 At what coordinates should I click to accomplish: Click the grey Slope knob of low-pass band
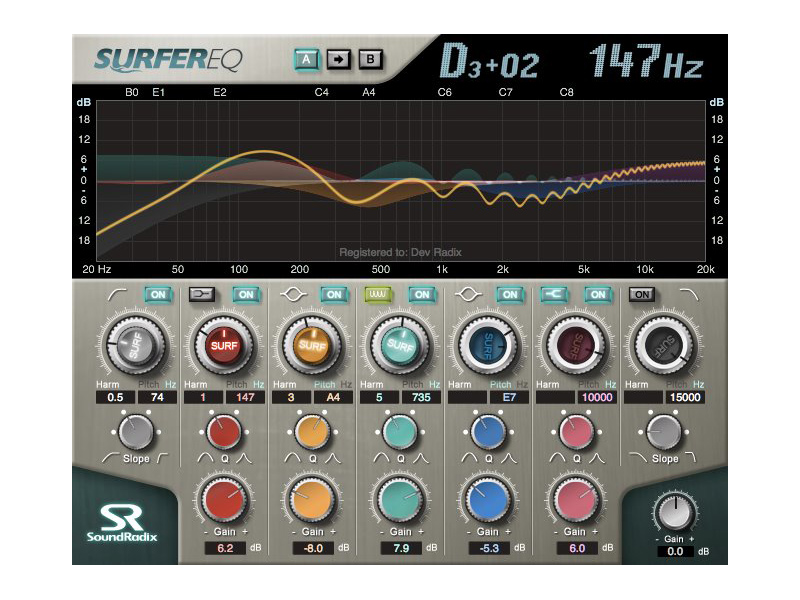point(664,432)
